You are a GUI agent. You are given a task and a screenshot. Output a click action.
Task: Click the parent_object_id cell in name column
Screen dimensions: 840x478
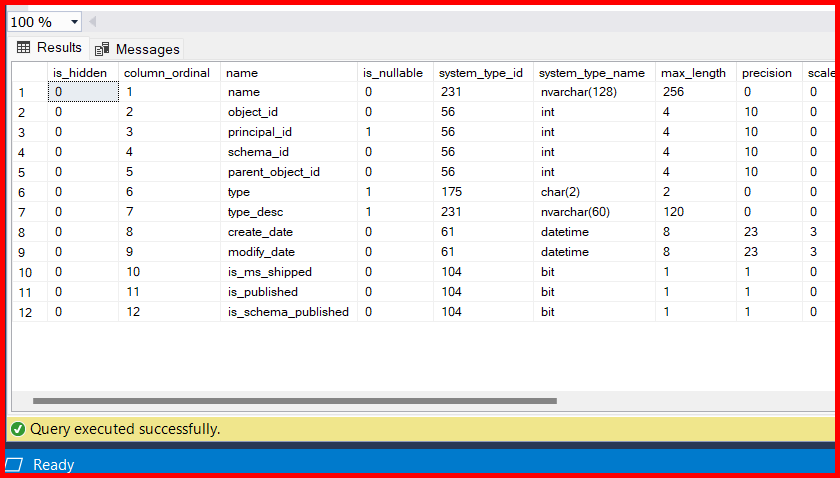[x=274, y=172]
